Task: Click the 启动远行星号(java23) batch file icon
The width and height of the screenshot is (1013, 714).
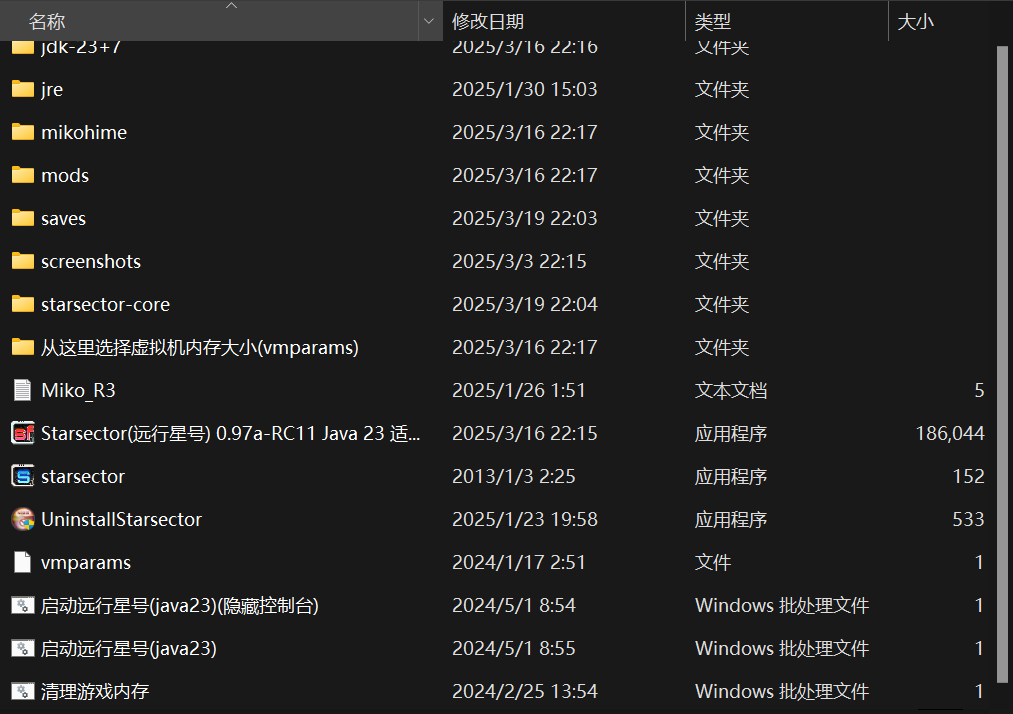Action: pos(22,648)
